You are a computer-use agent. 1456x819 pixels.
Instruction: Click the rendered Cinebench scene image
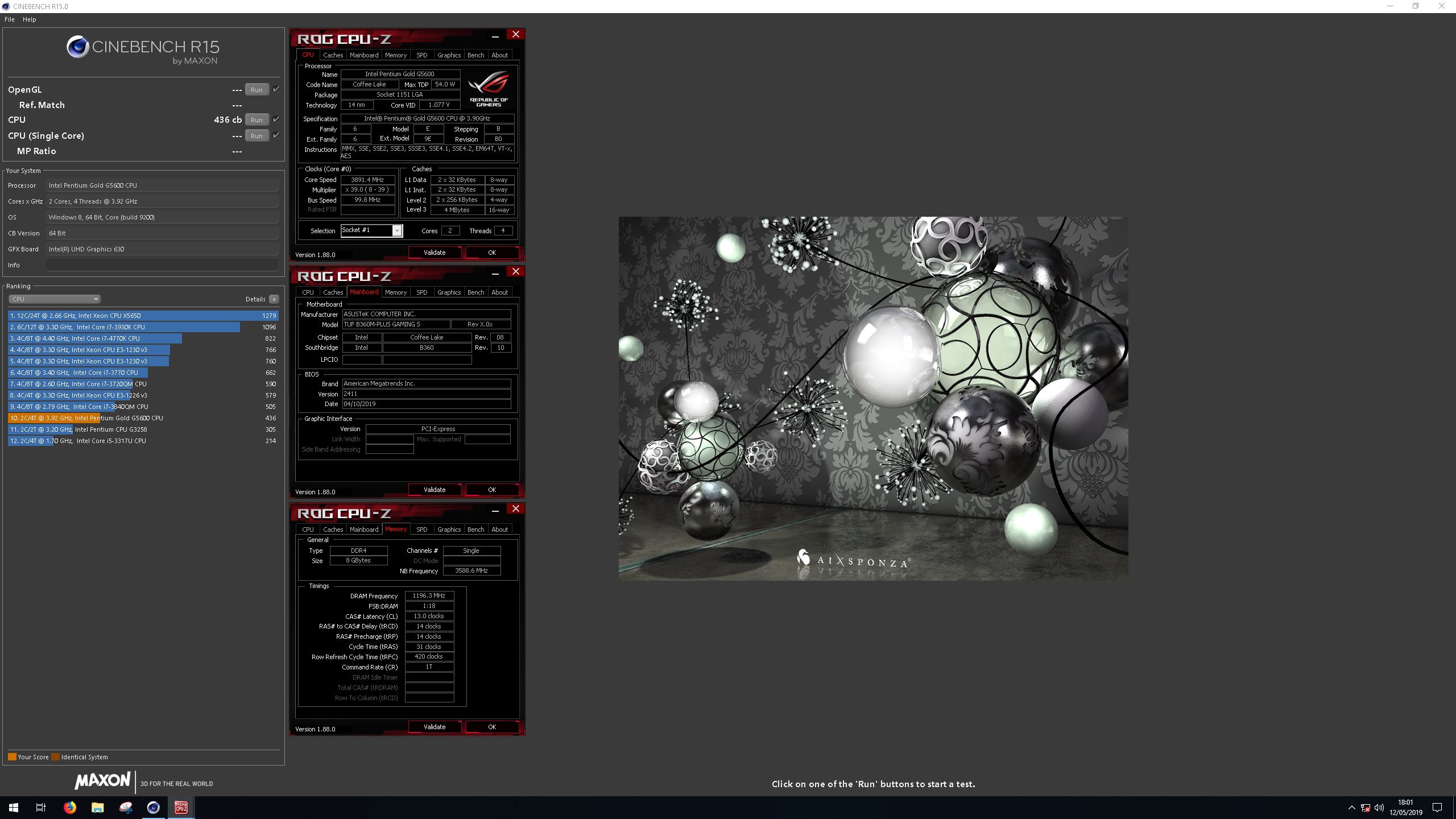pyautogui.click(x=873, y=398)
